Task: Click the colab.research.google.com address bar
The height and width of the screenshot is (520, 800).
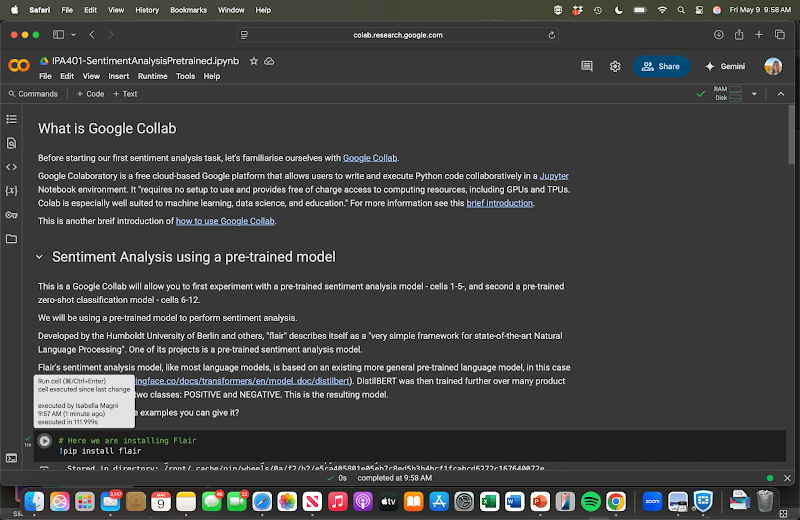Action: coord(397,35)
